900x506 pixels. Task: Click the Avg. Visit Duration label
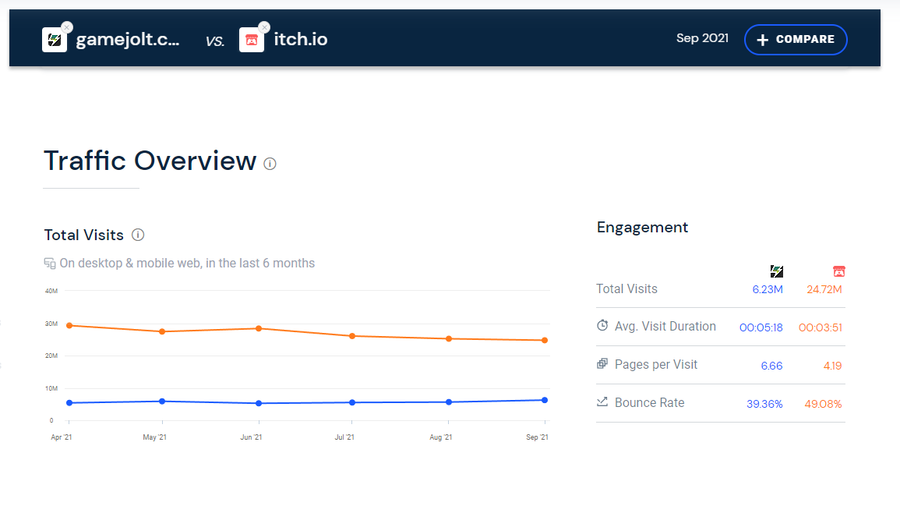point(665,326)
